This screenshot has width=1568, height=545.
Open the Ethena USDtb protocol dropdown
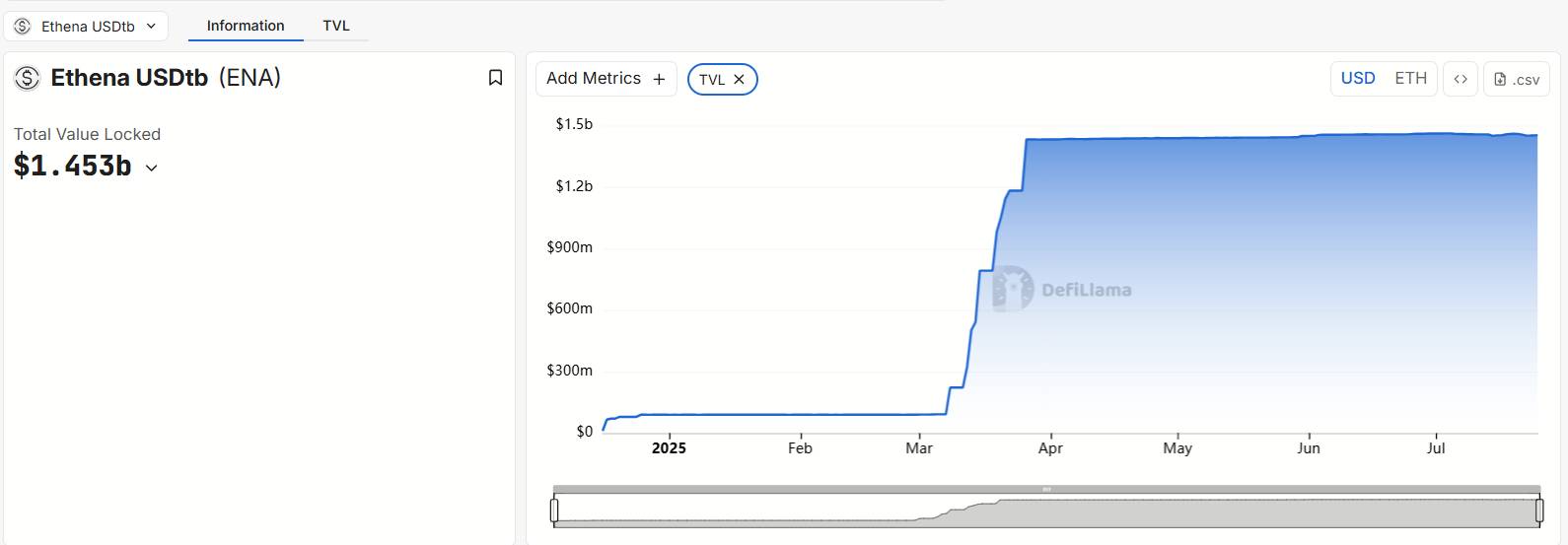86,27
